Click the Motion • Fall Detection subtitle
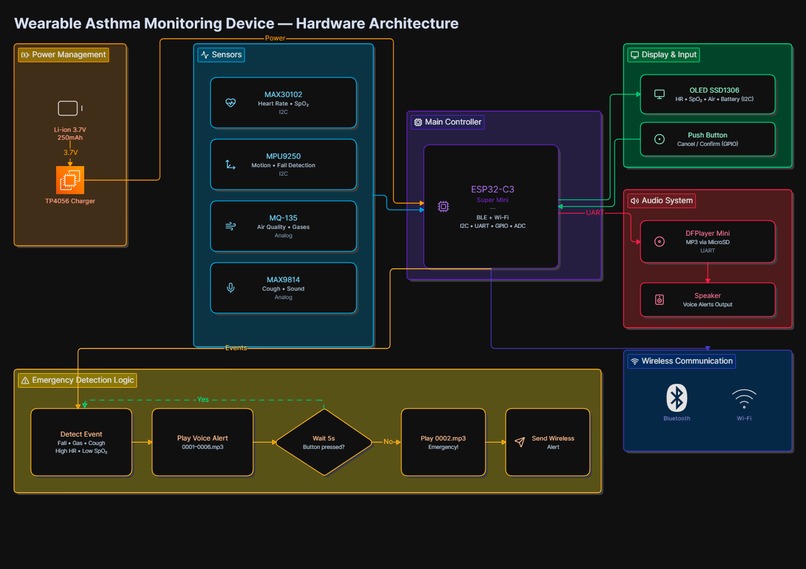Screen dimensions: 806x569 click(283, 166)
